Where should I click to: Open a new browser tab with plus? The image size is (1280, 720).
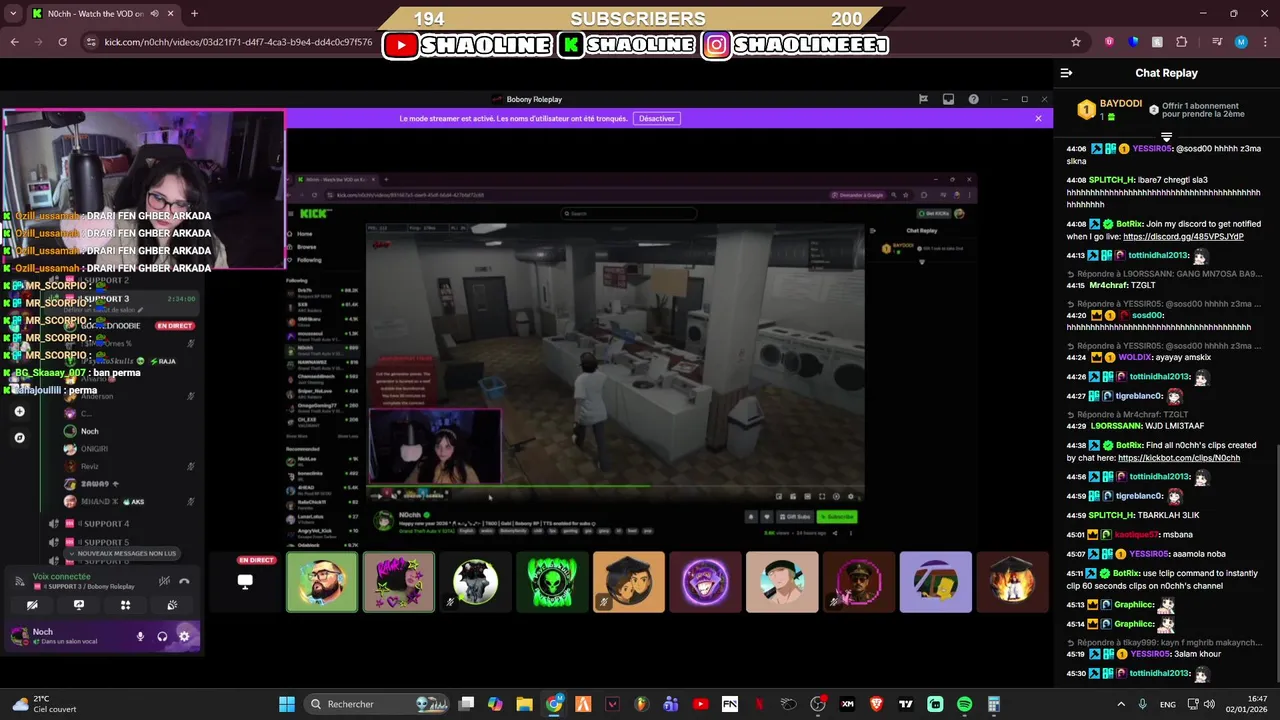pos(194,14)
